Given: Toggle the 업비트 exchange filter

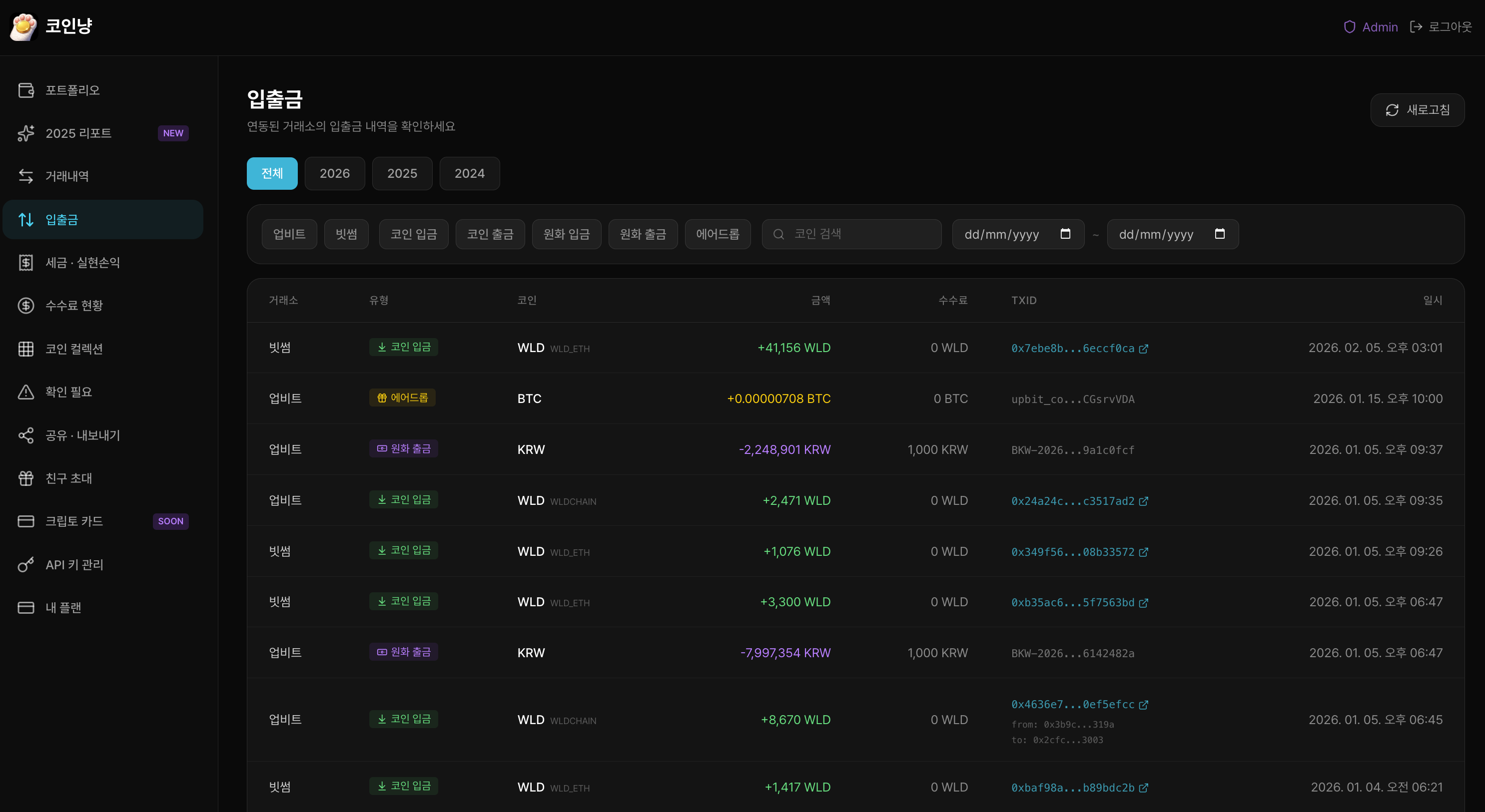Looking at the screenshot, I should click(x=289, y=234).
